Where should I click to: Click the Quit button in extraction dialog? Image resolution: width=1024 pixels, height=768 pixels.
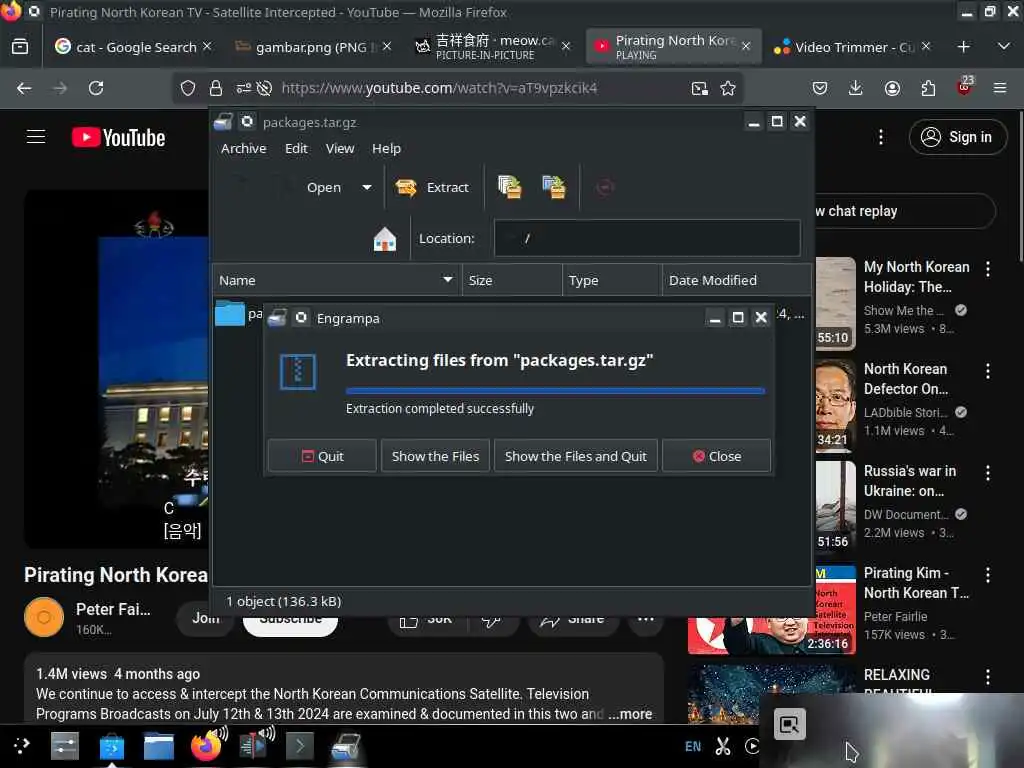point(322,456)
